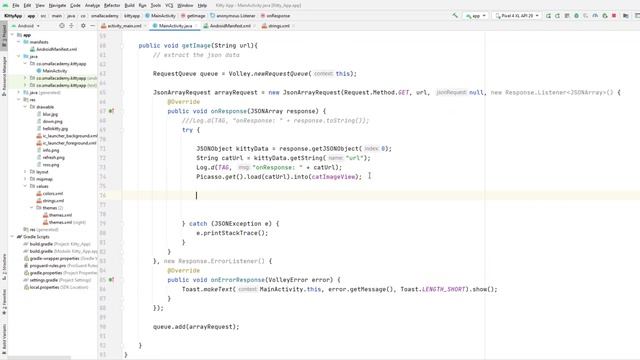The height and width of the screenshot is (360, 640).
Task: Click the Run app icon after the device selector
Action: 548,16
